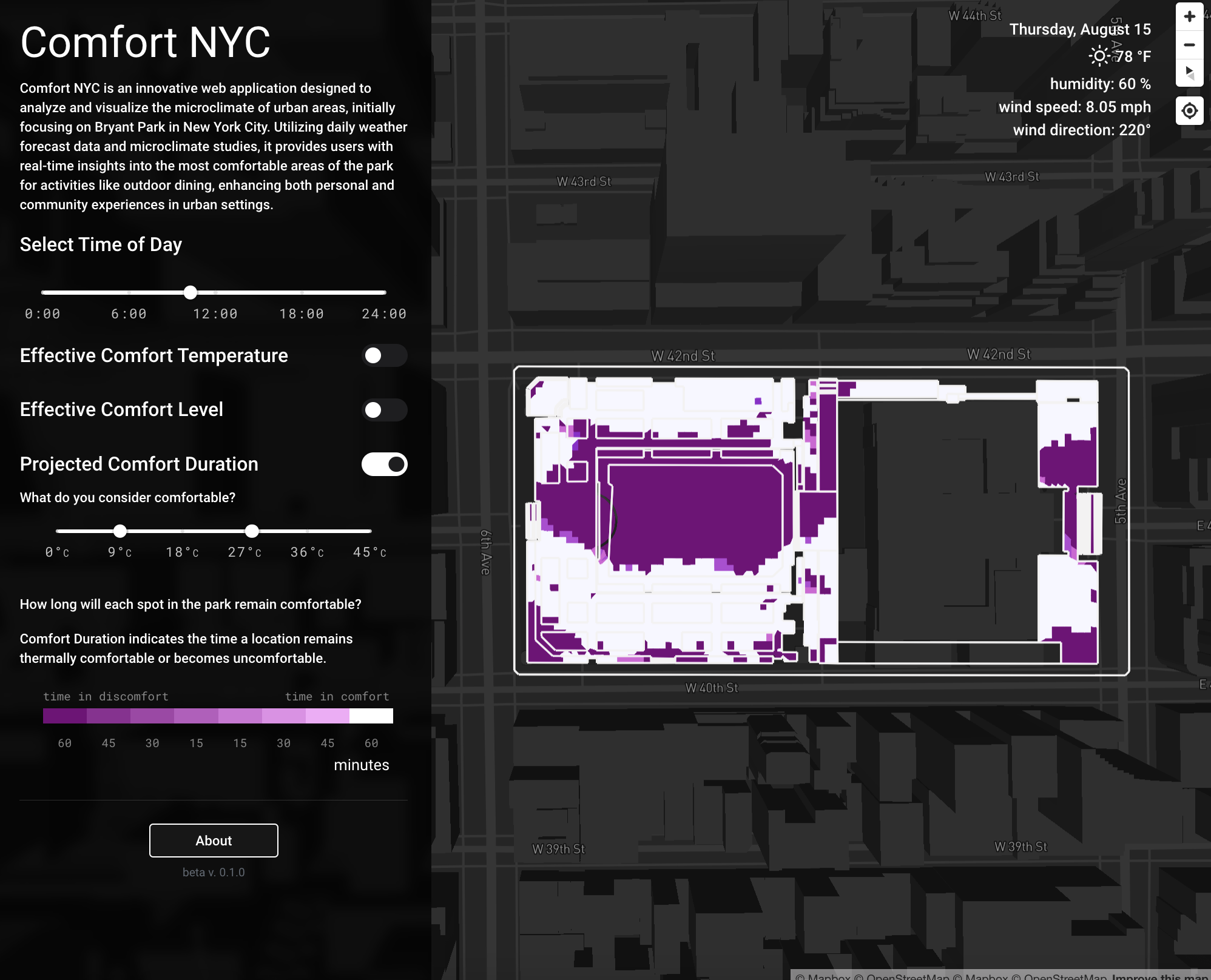Toggle the Effective Comfort Temperature switch
The width and height of the screenshot is (1211, 980).
[385, 356]
